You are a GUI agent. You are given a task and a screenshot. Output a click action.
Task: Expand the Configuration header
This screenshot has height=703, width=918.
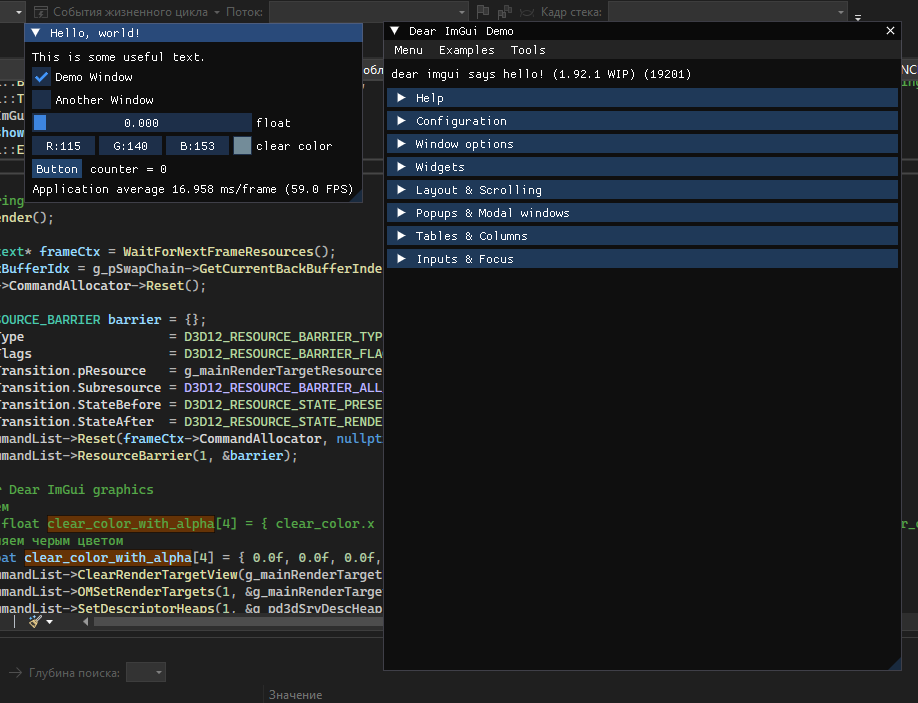tap(642, 121)
